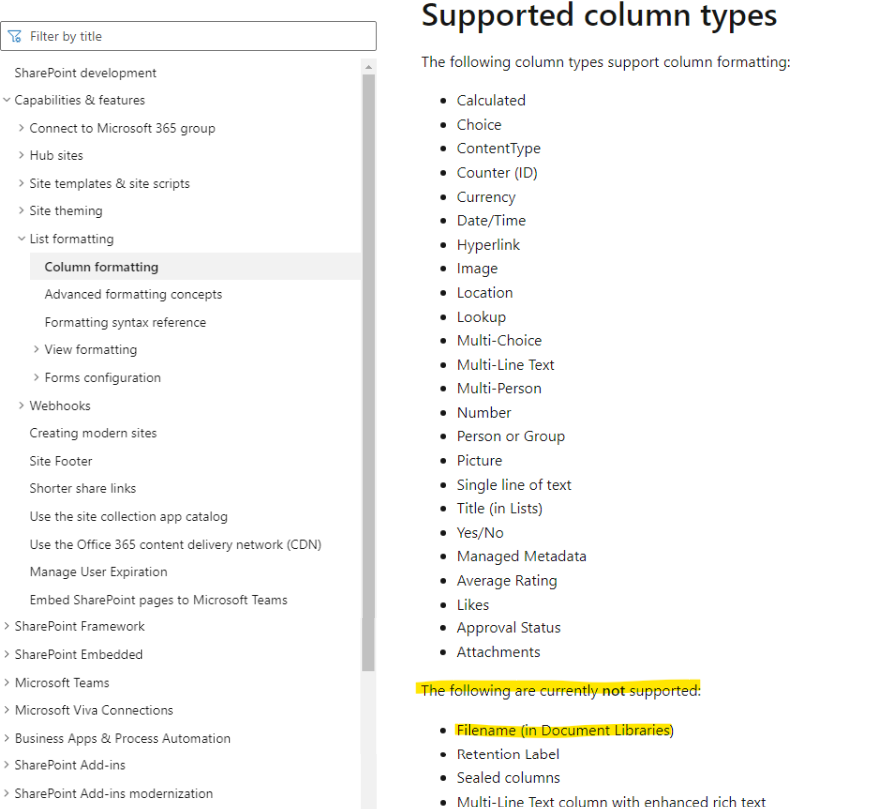Viewport: 886px width, 809px height.
Task: Click the Approval Status item
Action: click(509, 628)
